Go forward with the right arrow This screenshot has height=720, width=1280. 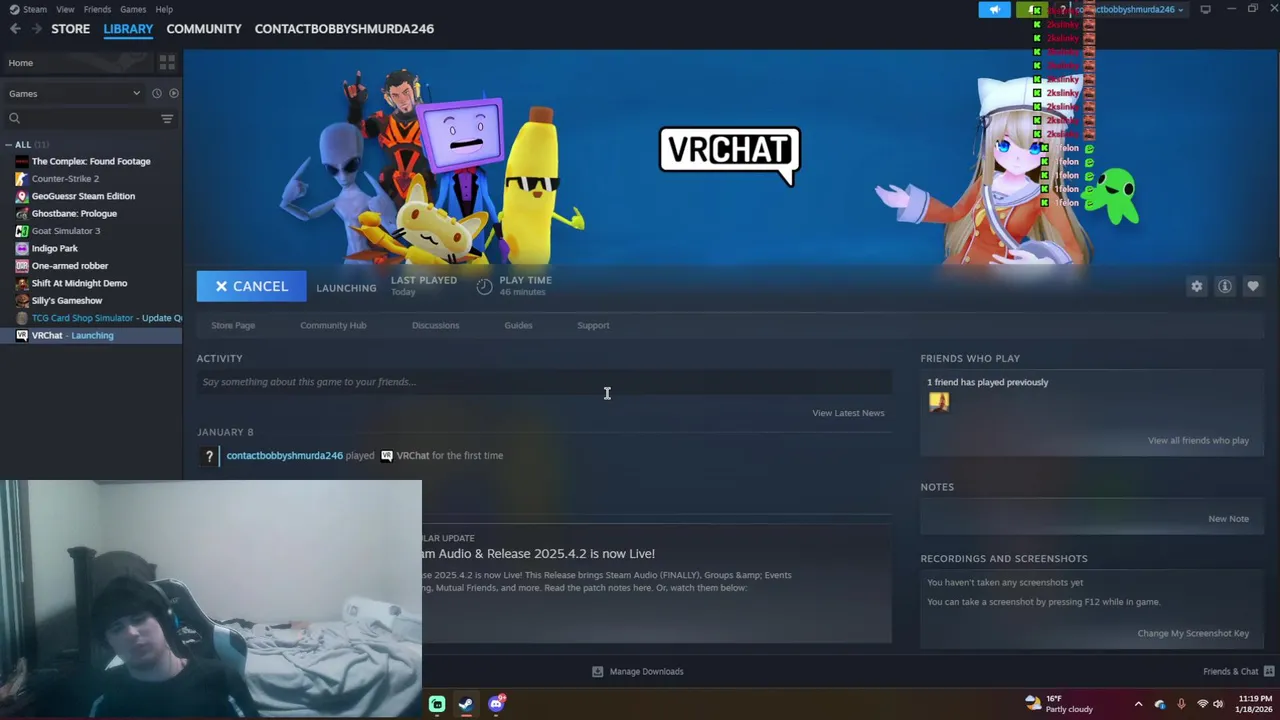(37, 29)
